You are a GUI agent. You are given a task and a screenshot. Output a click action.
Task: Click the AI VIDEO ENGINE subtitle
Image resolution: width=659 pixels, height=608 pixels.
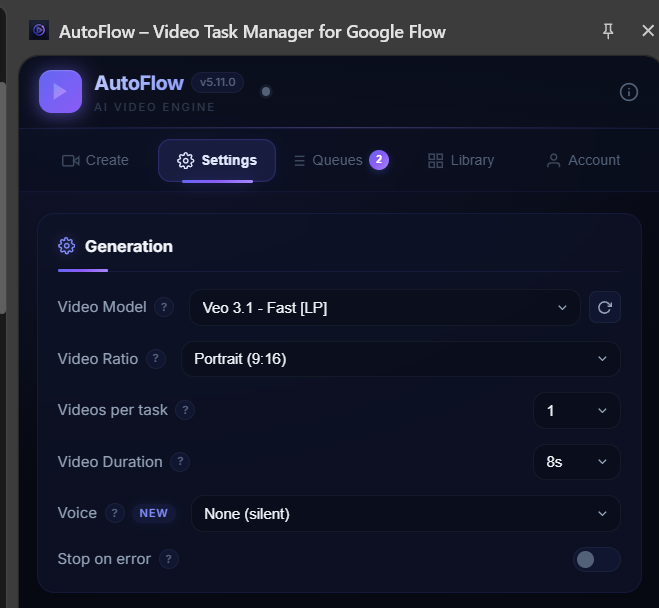154,107
